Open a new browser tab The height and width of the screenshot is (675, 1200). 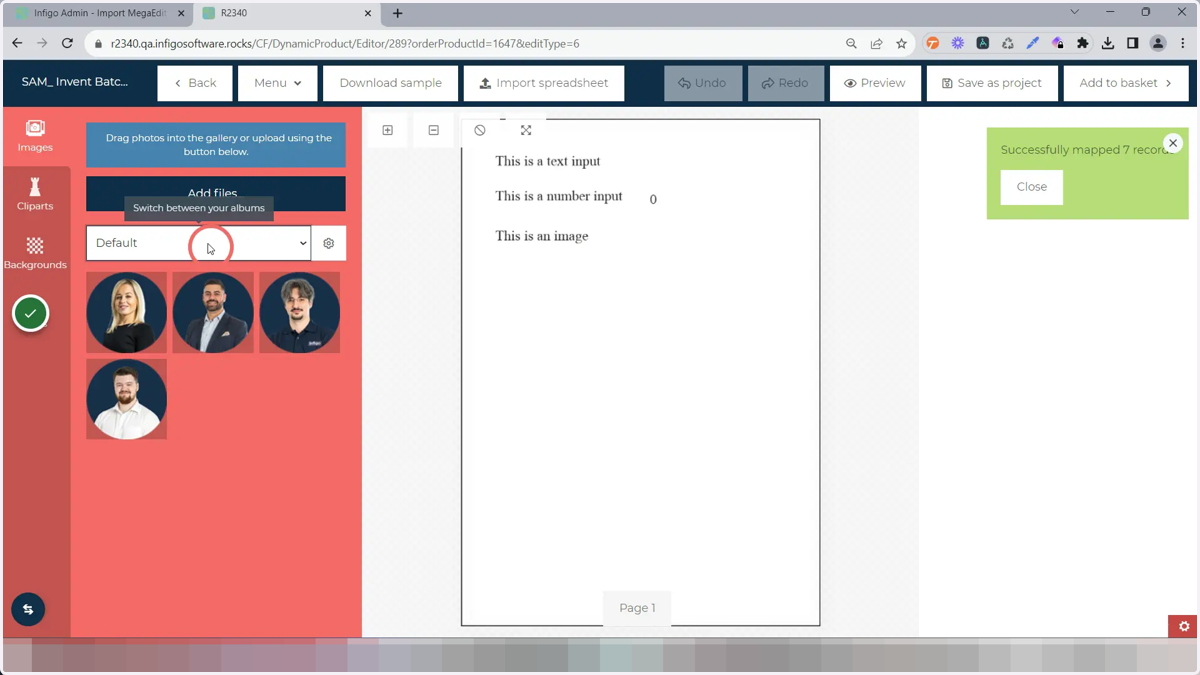(x=398, y=13)
